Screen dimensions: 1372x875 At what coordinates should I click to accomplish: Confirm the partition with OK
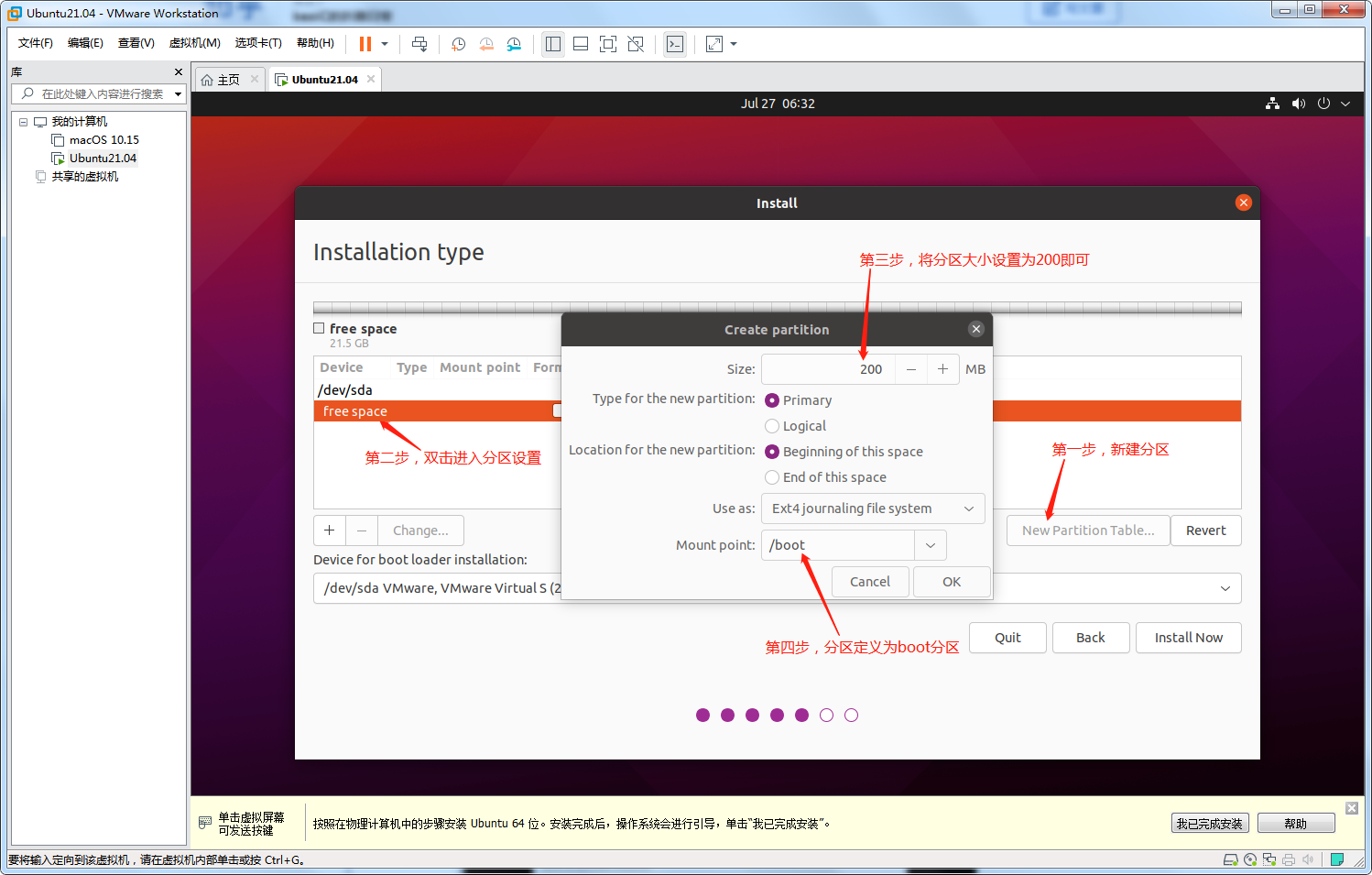[x=952, y=582]
